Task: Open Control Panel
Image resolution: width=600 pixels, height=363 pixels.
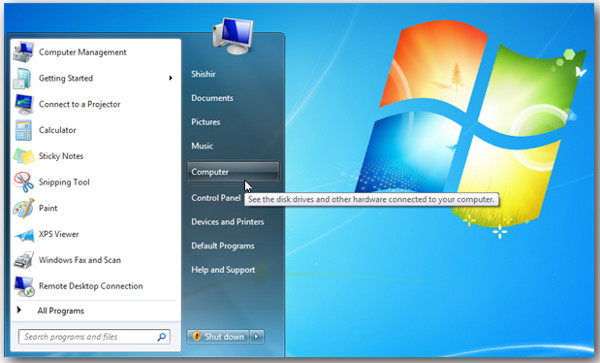Action: 216,198
